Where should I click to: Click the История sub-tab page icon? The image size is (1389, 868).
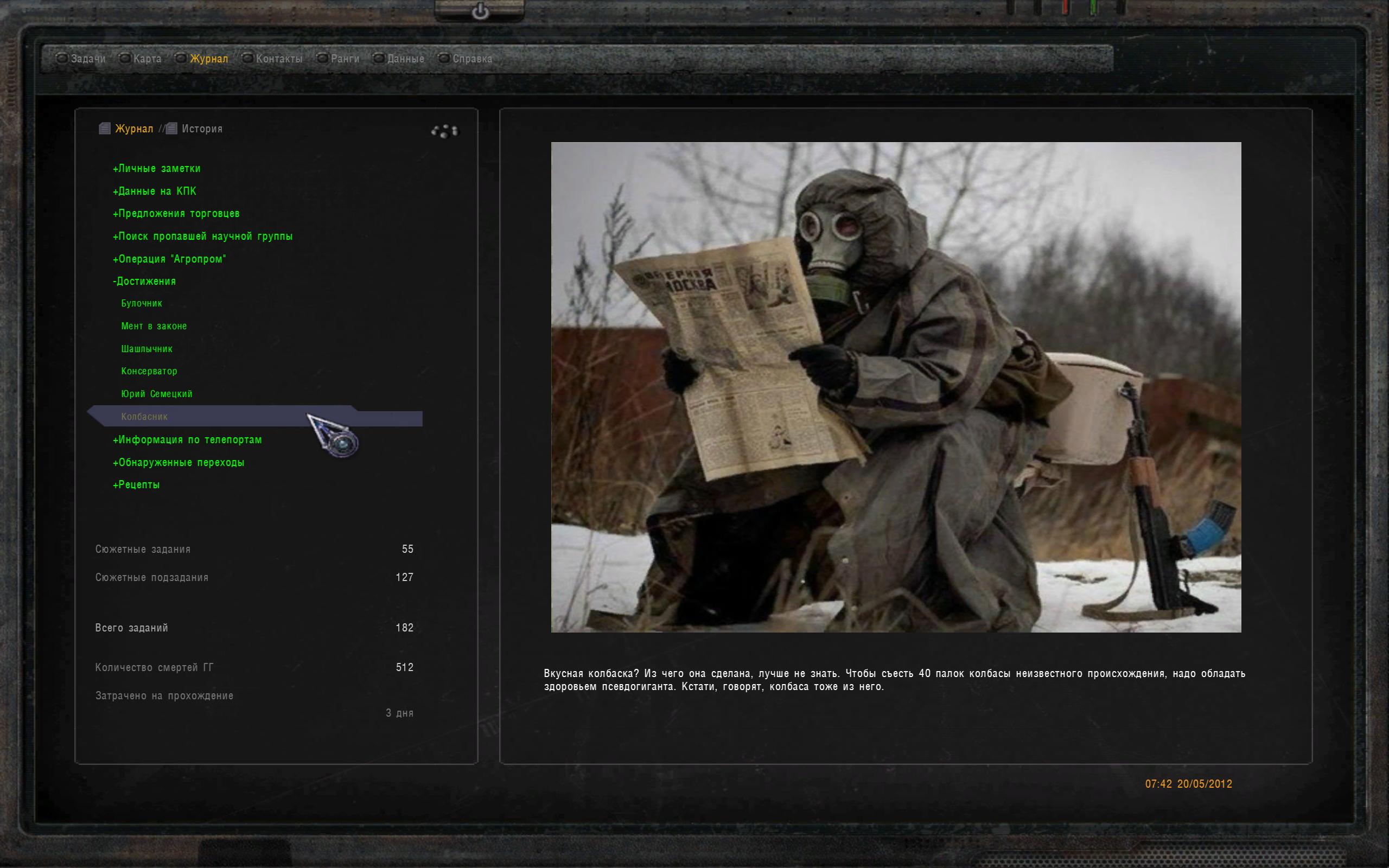171,129
